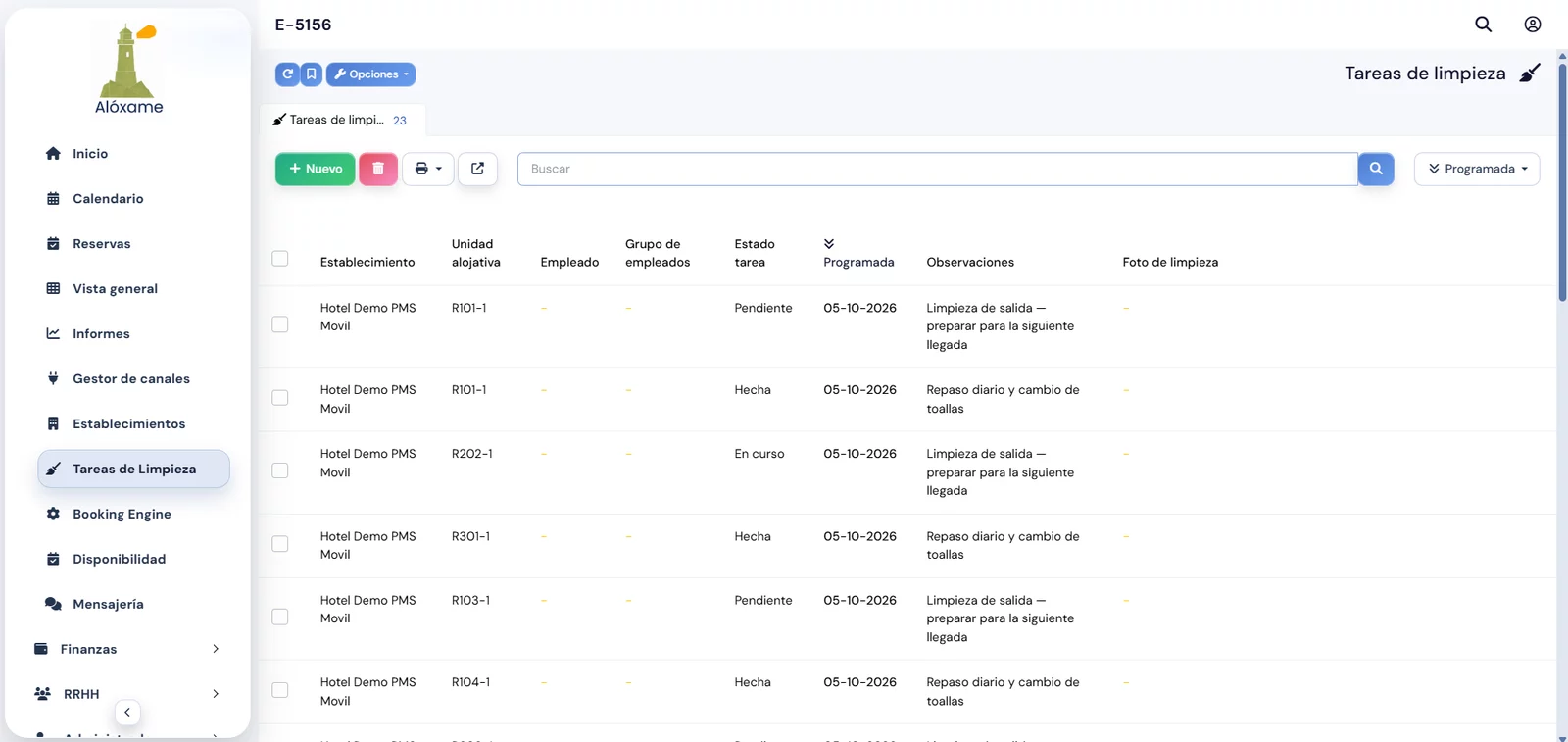Click the Buscar search field
1568x742 pixels.
[x=938, y=169]
